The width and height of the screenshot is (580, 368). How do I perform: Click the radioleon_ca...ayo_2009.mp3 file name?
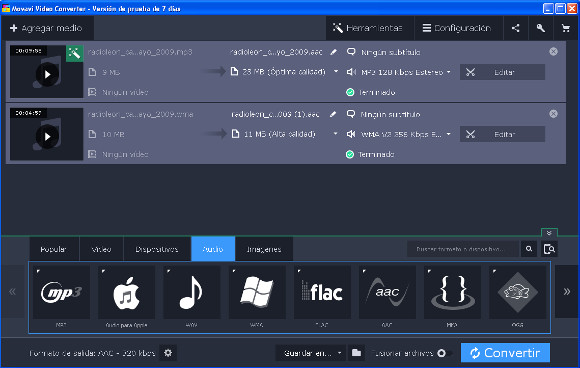click(x=140, y=52)
